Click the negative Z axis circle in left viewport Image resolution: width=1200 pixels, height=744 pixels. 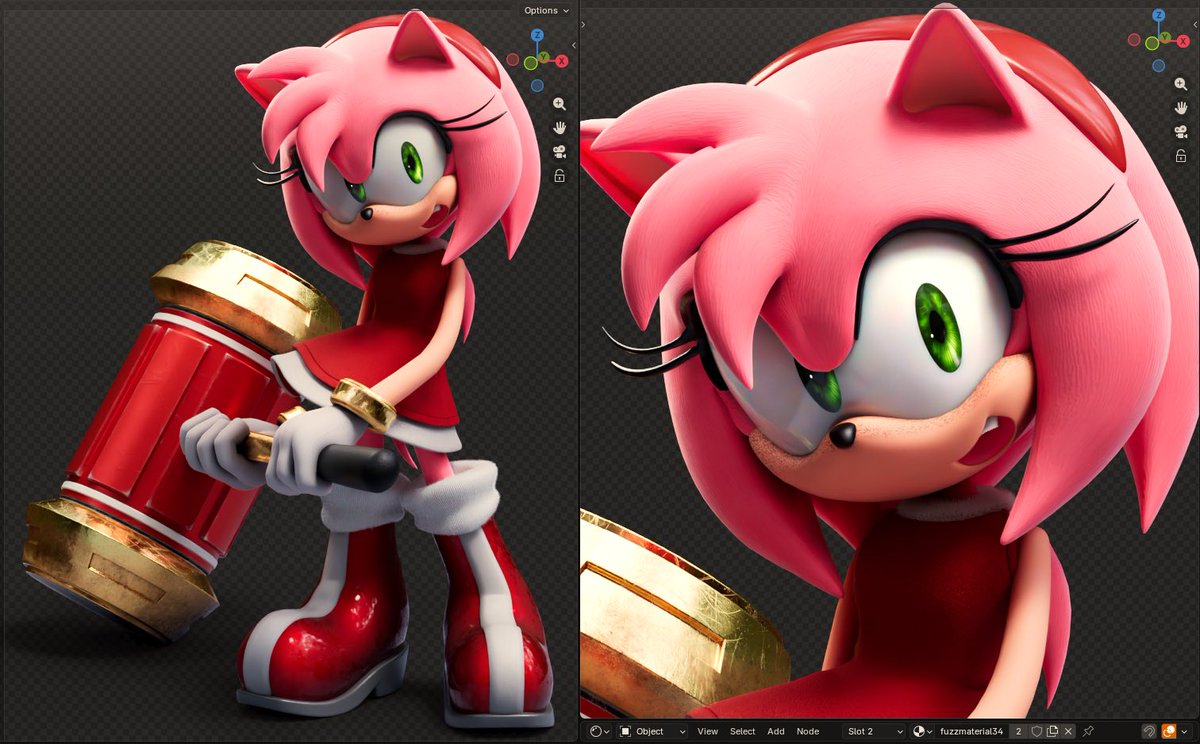[537, 86]
